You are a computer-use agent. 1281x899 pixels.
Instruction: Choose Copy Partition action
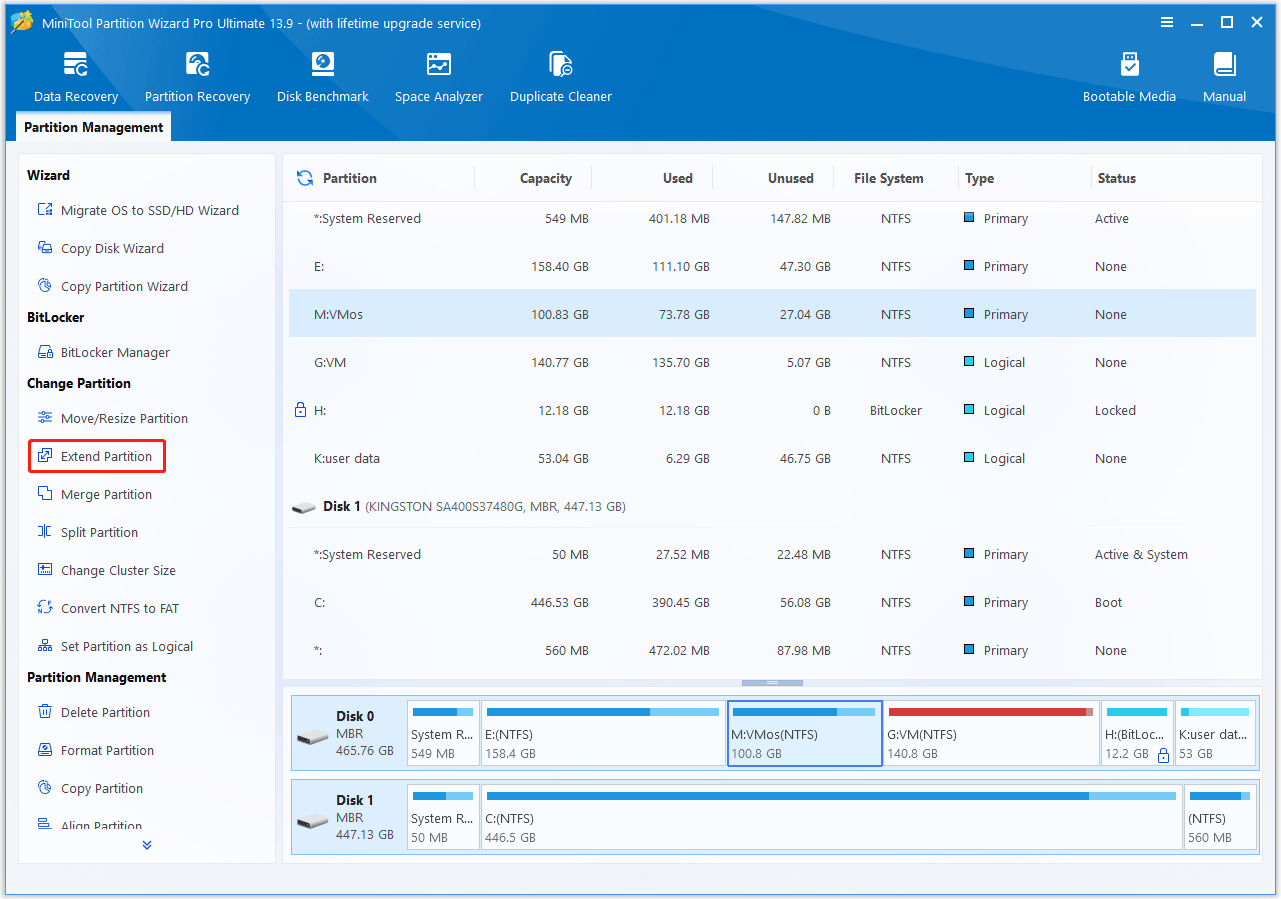point(89,788)
